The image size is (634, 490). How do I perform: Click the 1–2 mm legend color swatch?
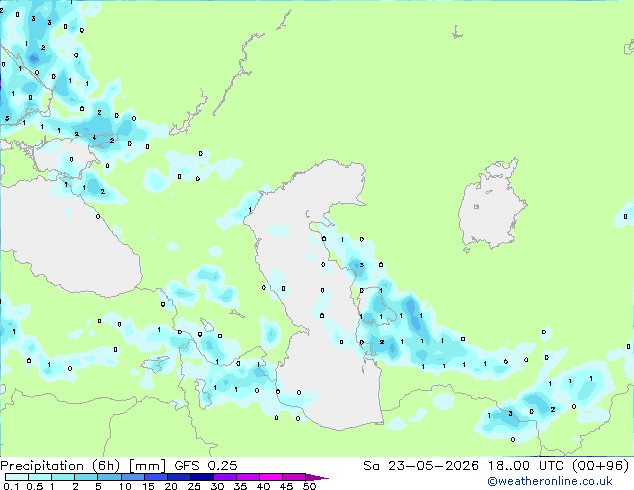click(63, 477)
